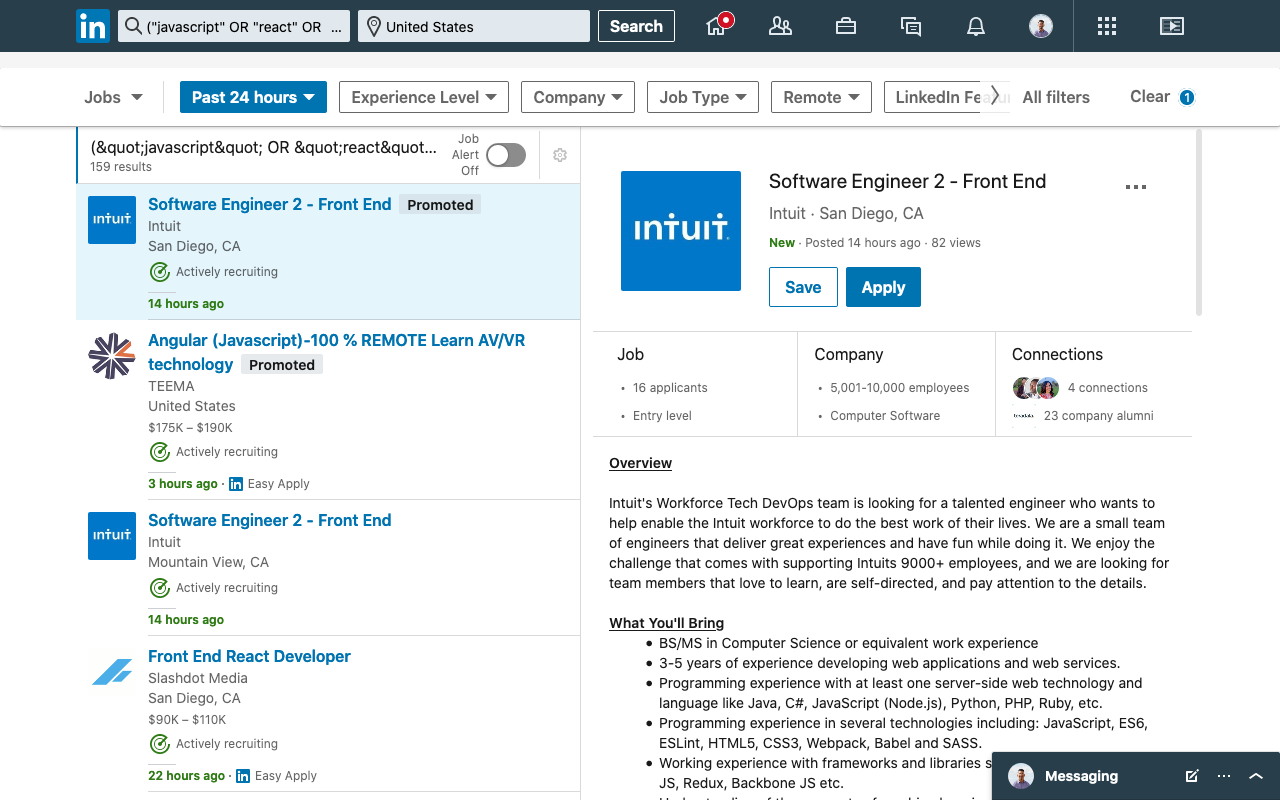Open the Messaging chat icon in navbar

[911, 27]
